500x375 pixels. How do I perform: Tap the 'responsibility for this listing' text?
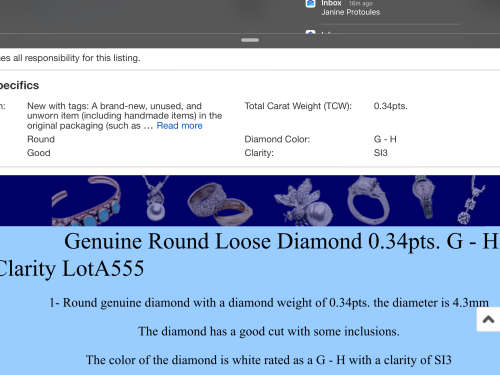[x=70, y=58]
